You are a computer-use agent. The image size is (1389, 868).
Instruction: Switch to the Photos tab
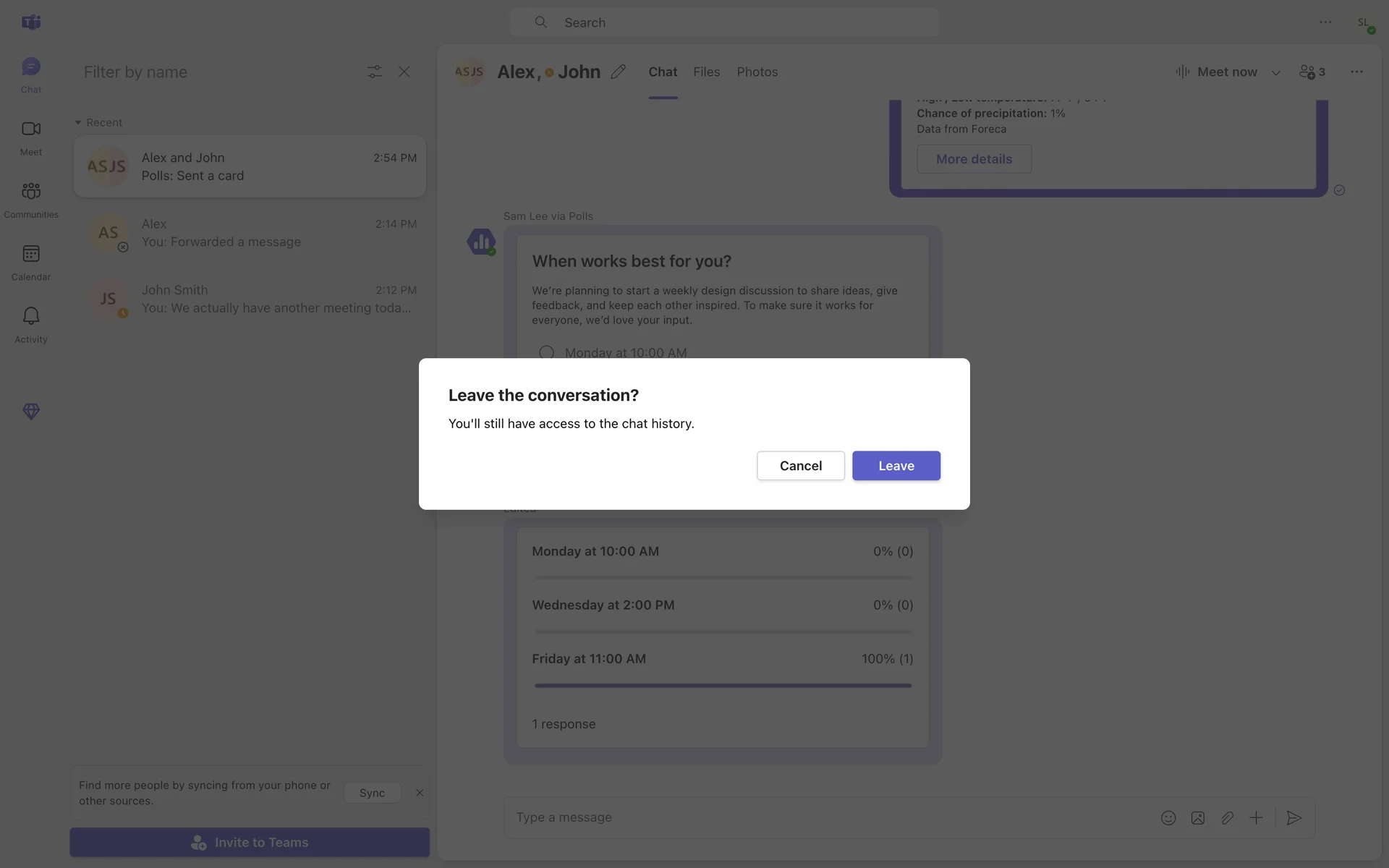point(757,72)
